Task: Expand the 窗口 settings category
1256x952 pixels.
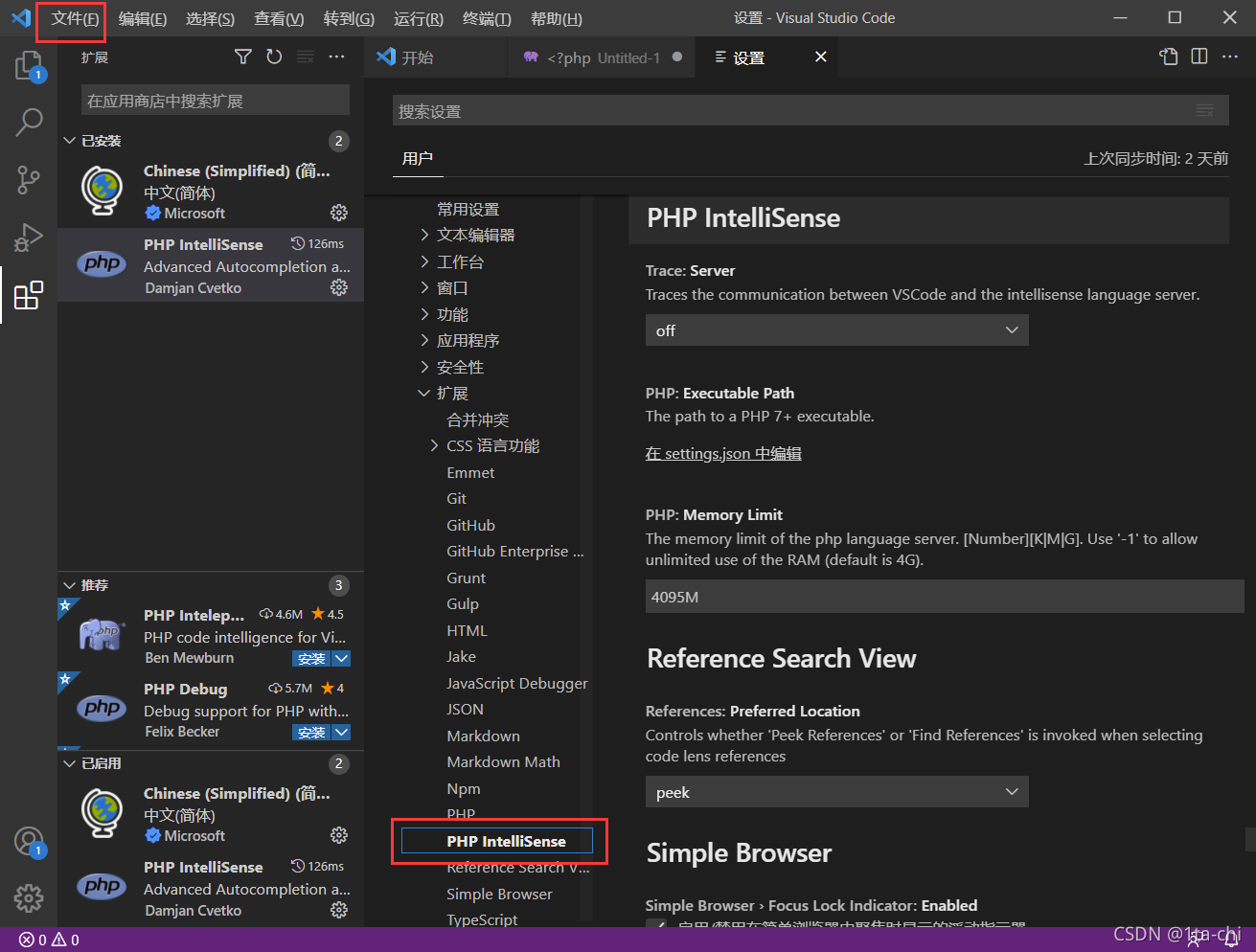Action: [424, 287]
